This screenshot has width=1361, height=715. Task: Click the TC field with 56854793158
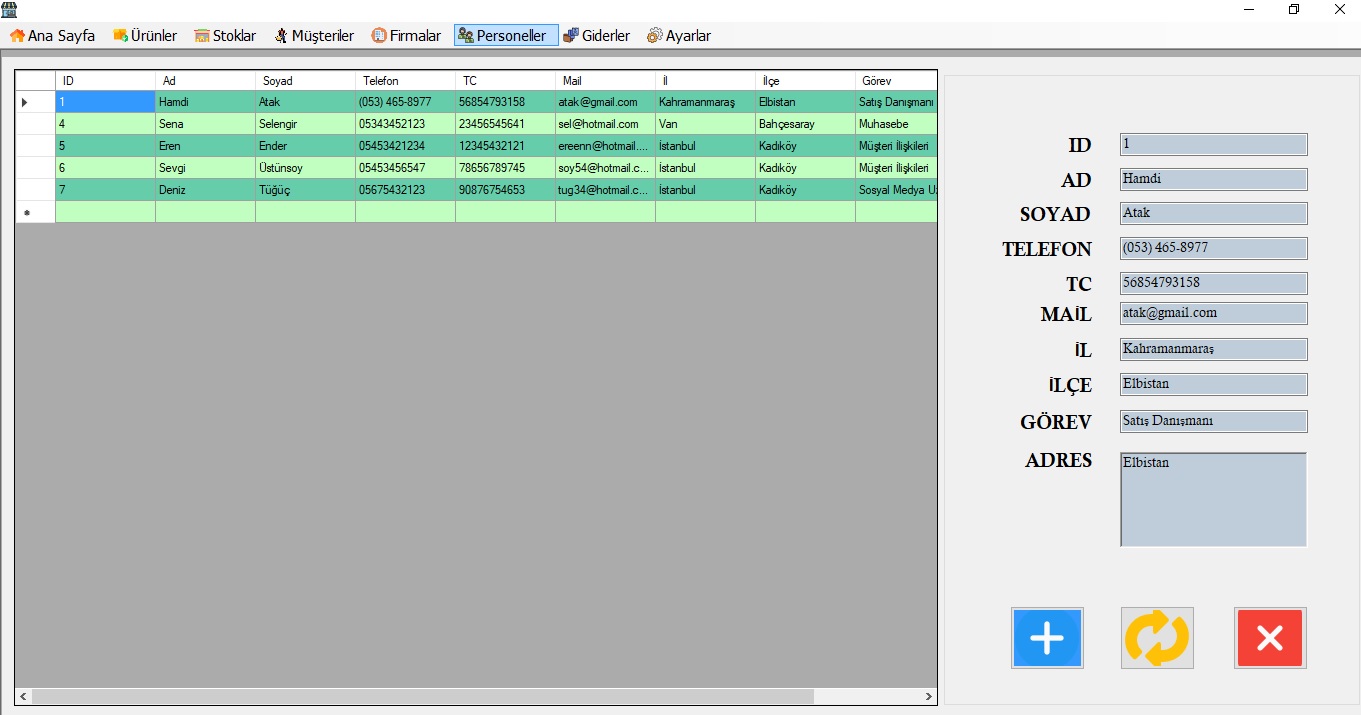point(1213,283)
